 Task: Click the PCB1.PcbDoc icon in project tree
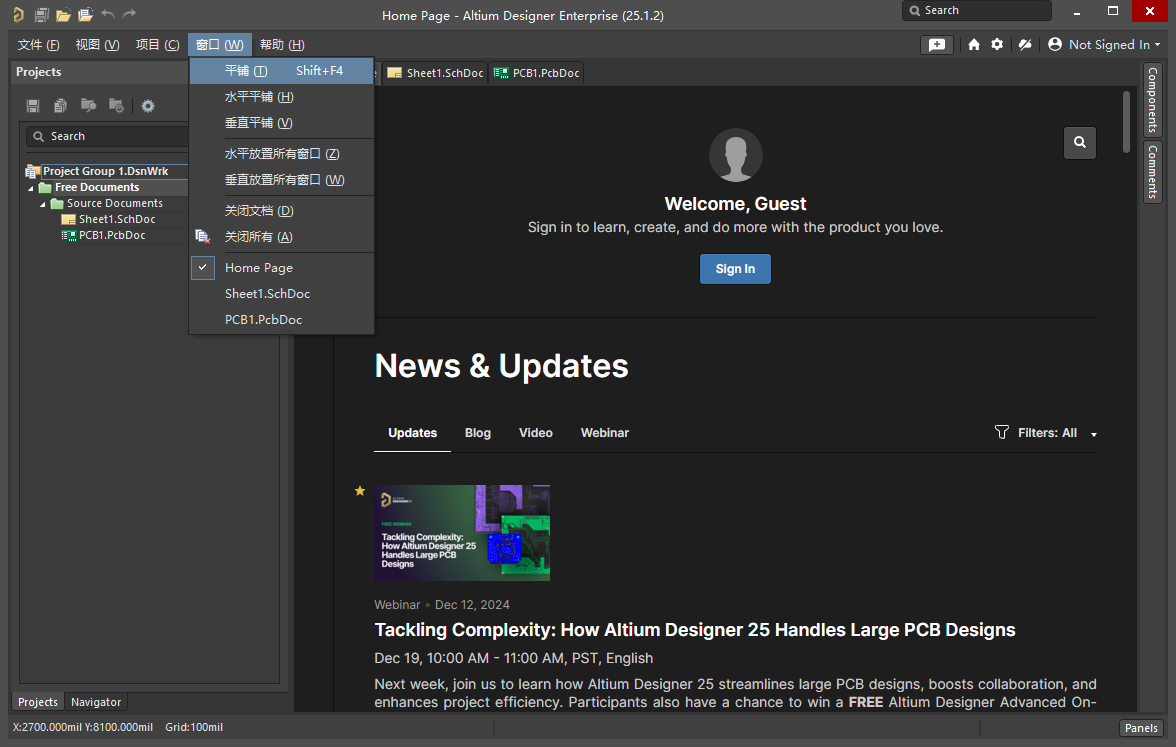coord(68,236)
